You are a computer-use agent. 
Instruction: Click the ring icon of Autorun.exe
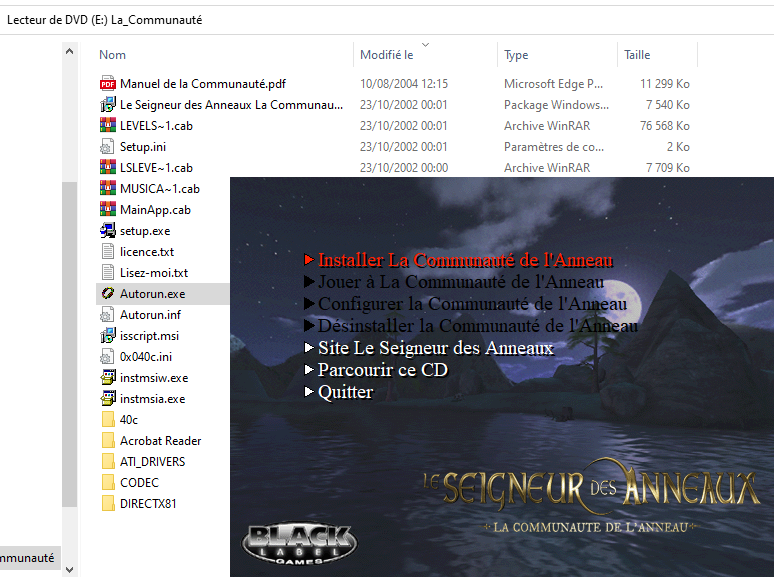pyautogui.click(x=108, y=294)
